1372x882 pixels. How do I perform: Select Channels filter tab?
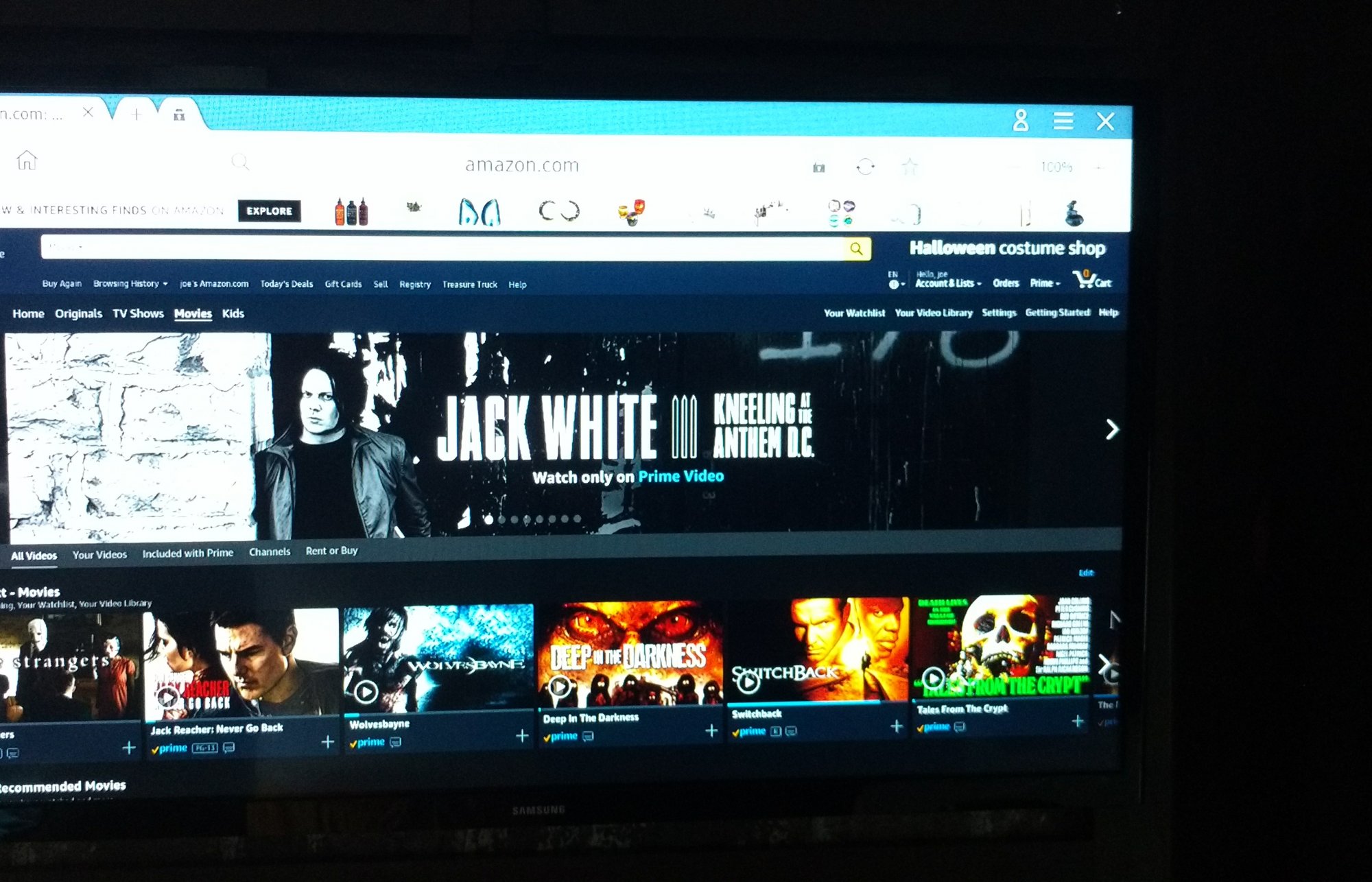[x=270, y=551]
